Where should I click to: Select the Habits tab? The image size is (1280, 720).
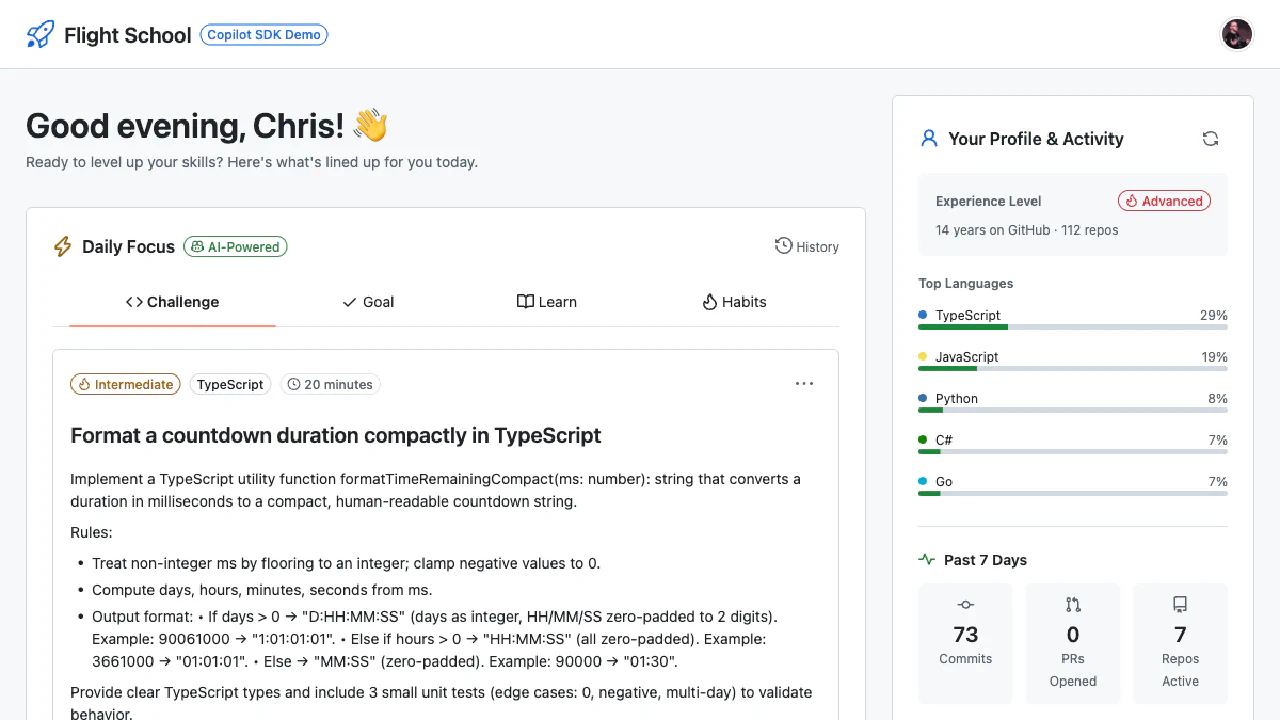[734, 302]
